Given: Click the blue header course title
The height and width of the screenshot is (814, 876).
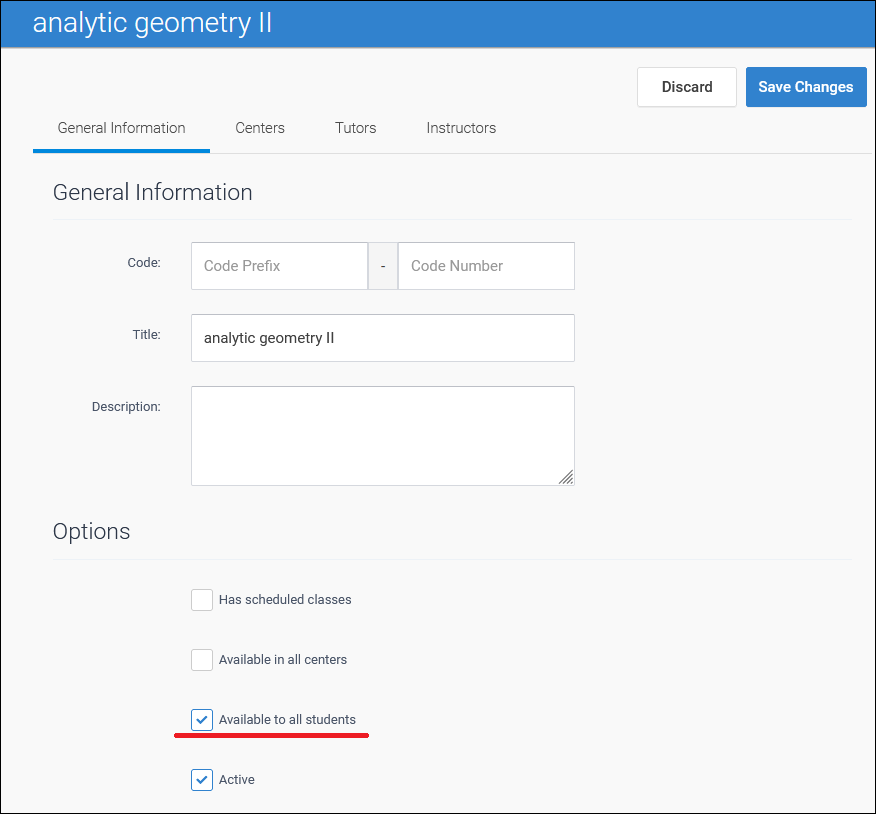Looking at the screenshot, I should point(152,23).
